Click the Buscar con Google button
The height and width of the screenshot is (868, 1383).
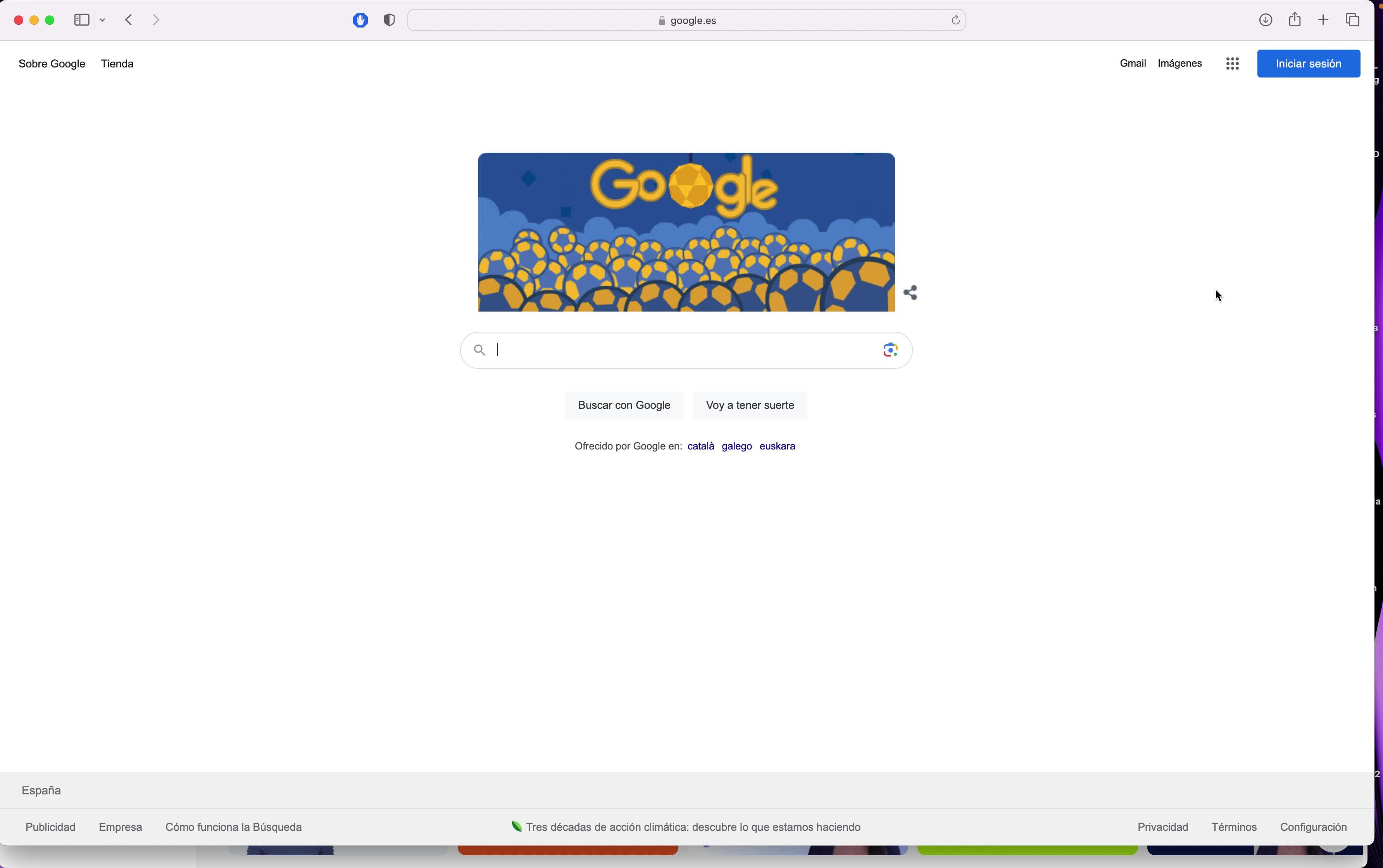pos(624,405)
